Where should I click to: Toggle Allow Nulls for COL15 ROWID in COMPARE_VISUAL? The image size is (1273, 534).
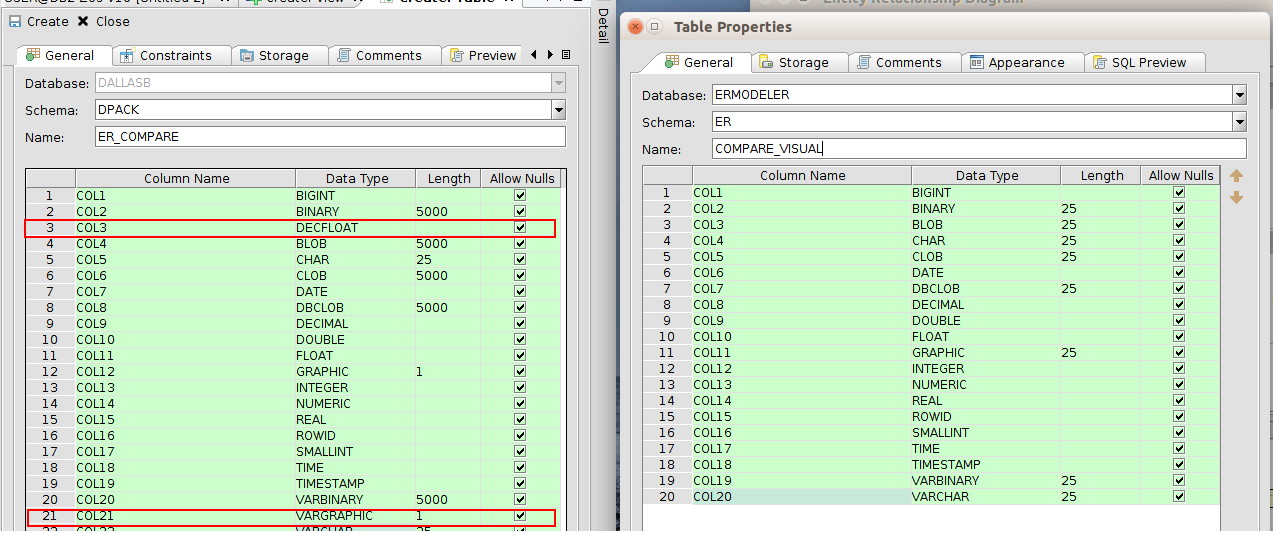(1179, 416)
